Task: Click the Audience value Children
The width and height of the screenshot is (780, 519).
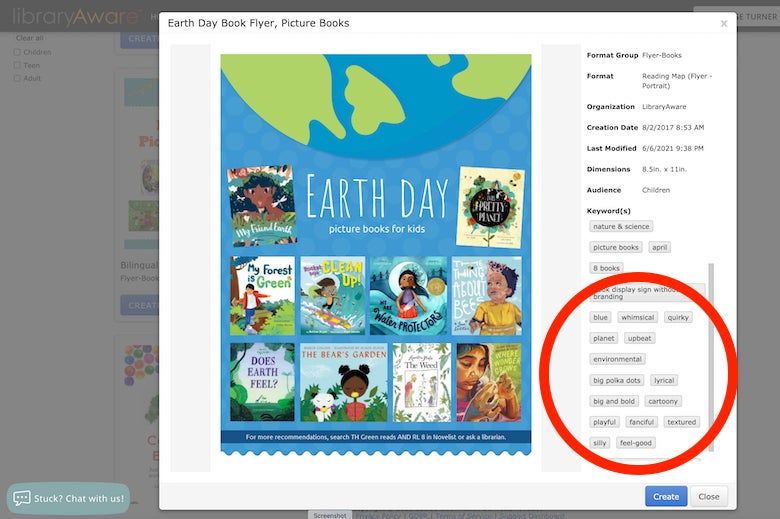Action: [656, 190]
